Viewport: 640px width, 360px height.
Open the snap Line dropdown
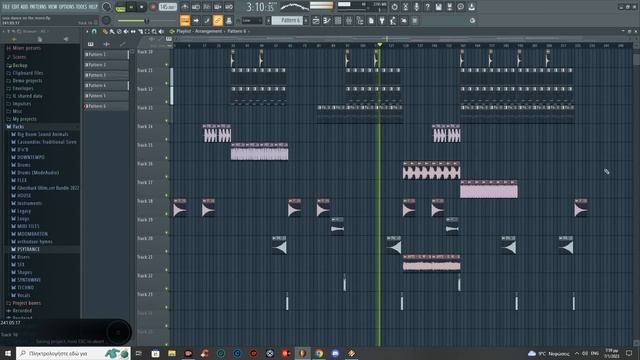[252, 20]
